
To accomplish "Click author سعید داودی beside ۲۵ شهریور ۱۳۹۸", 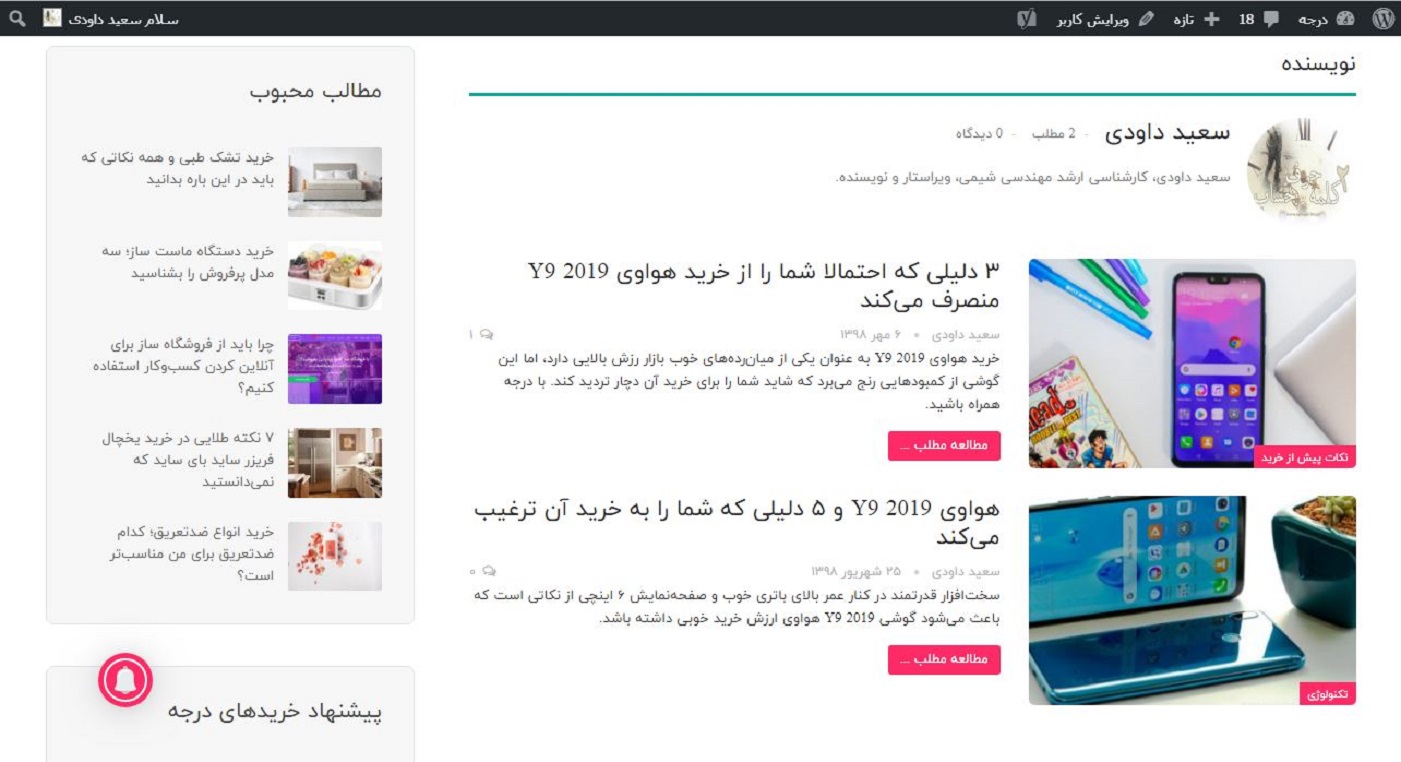I will tap(966, 571).
